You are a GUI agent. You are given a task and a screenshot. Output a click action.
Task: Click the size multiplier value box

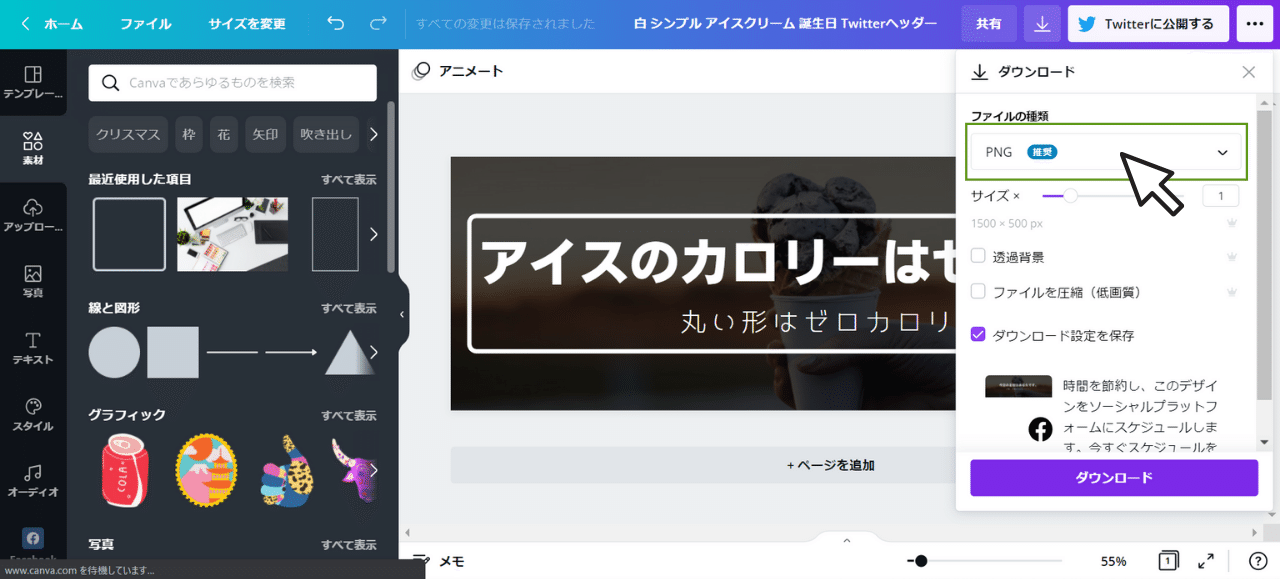1221,196
